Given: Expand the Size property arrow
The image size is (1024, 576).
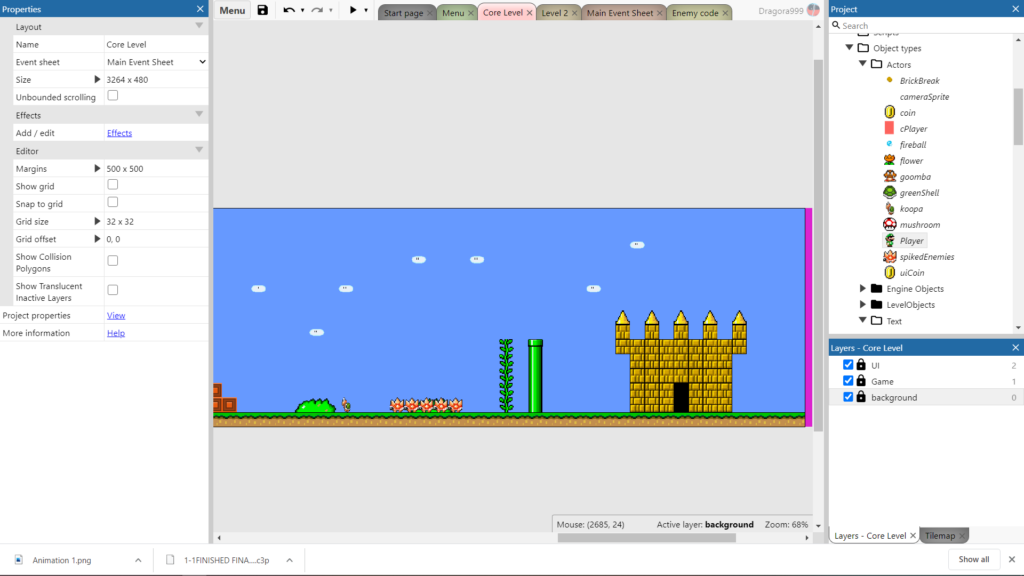Looking at the screenshot, I should pyautogui.click(x=97, y=79).
